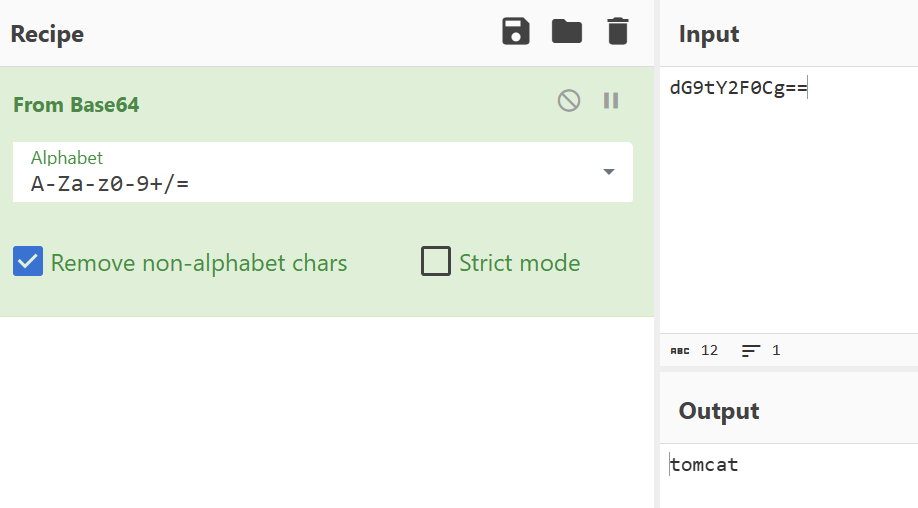
Task: Click inside the Input text dG9tY2F0Cg==
Action: coord(738,88)
